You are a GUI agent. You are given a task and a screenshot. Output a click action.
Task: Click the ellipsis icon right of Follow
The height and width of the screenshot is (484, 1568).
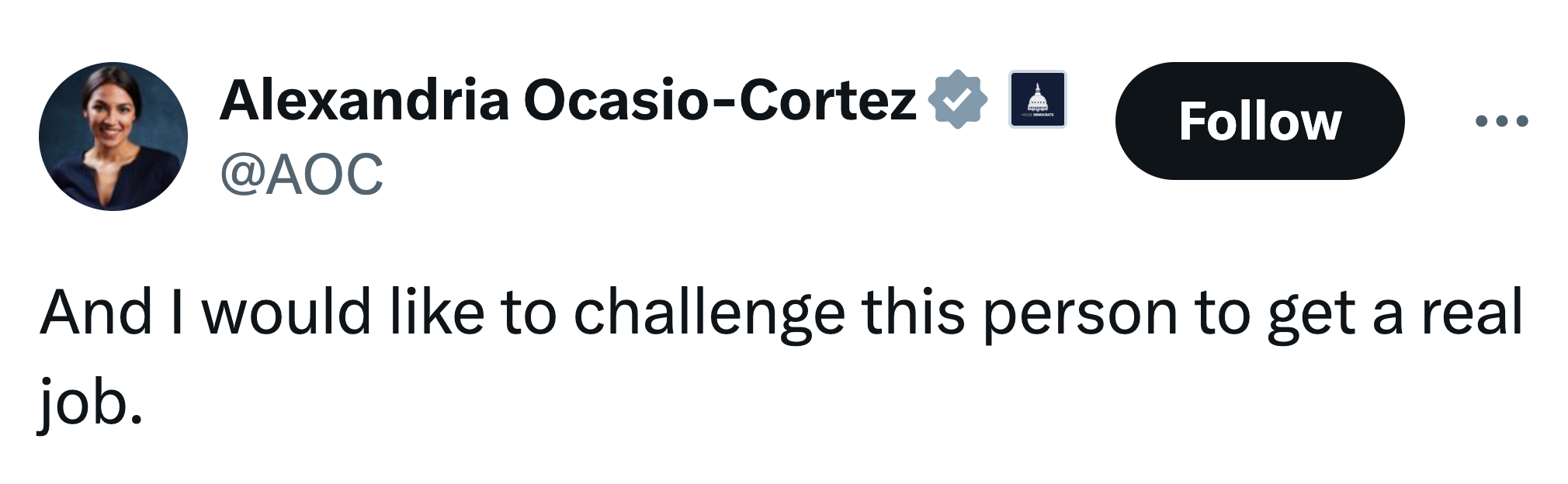tap(1501, 121)
